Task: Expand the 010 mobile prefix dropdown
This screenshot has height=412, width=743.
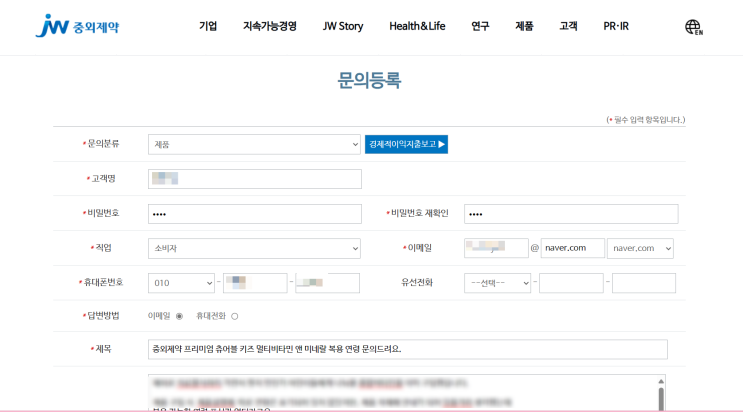Action: (x=181, y=283)
